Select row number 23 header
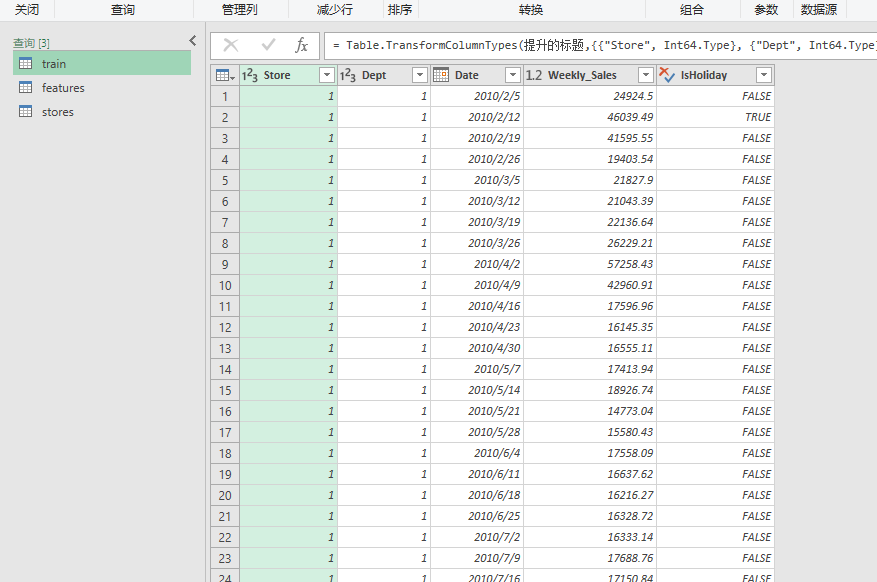 (225, 558)
